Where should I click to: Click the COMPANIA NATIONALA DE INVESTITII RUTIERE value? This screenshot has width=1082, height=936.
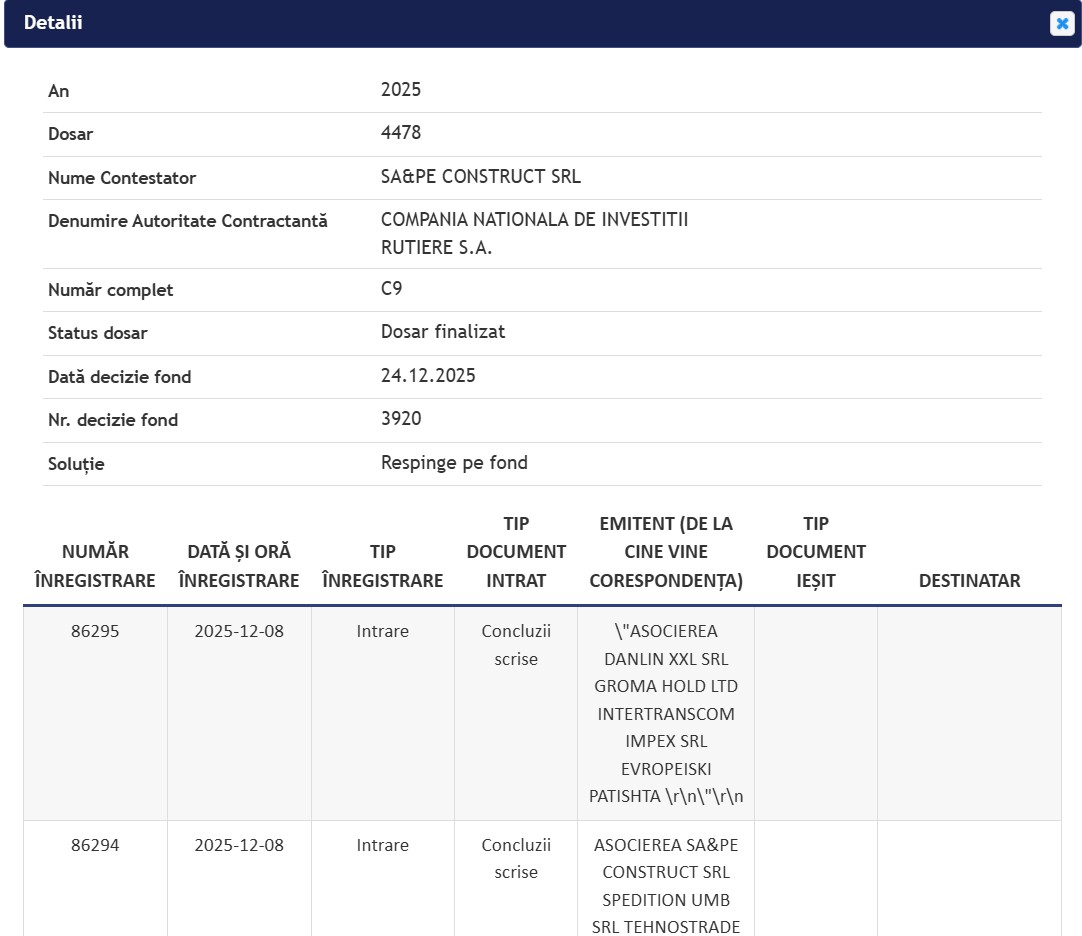[534, 233]
